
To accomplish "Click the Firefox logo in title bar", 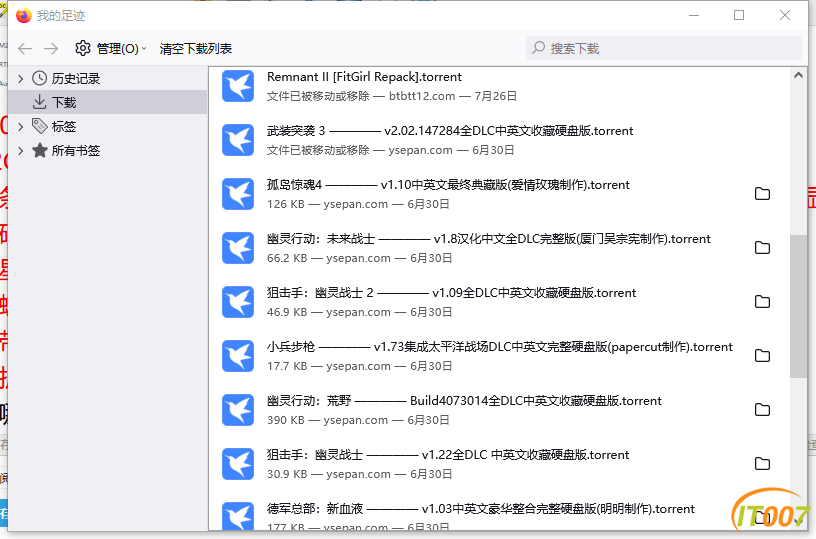I will click(24, 16).
